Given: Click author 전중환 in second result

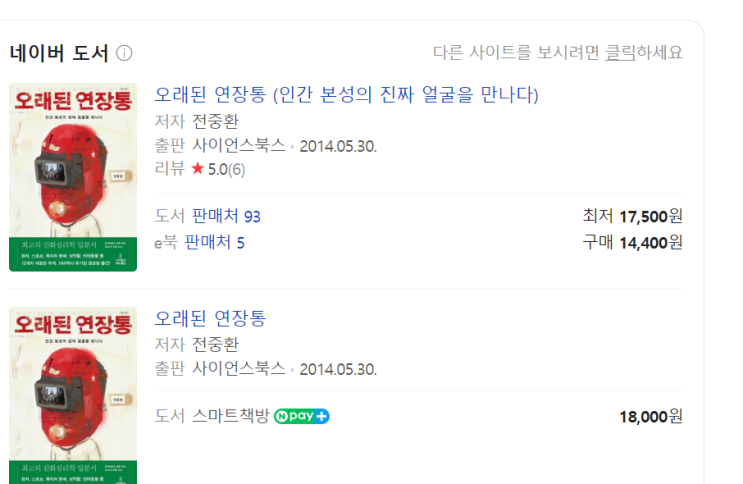Looking at the screenshot, I should [x=215, y=344].
